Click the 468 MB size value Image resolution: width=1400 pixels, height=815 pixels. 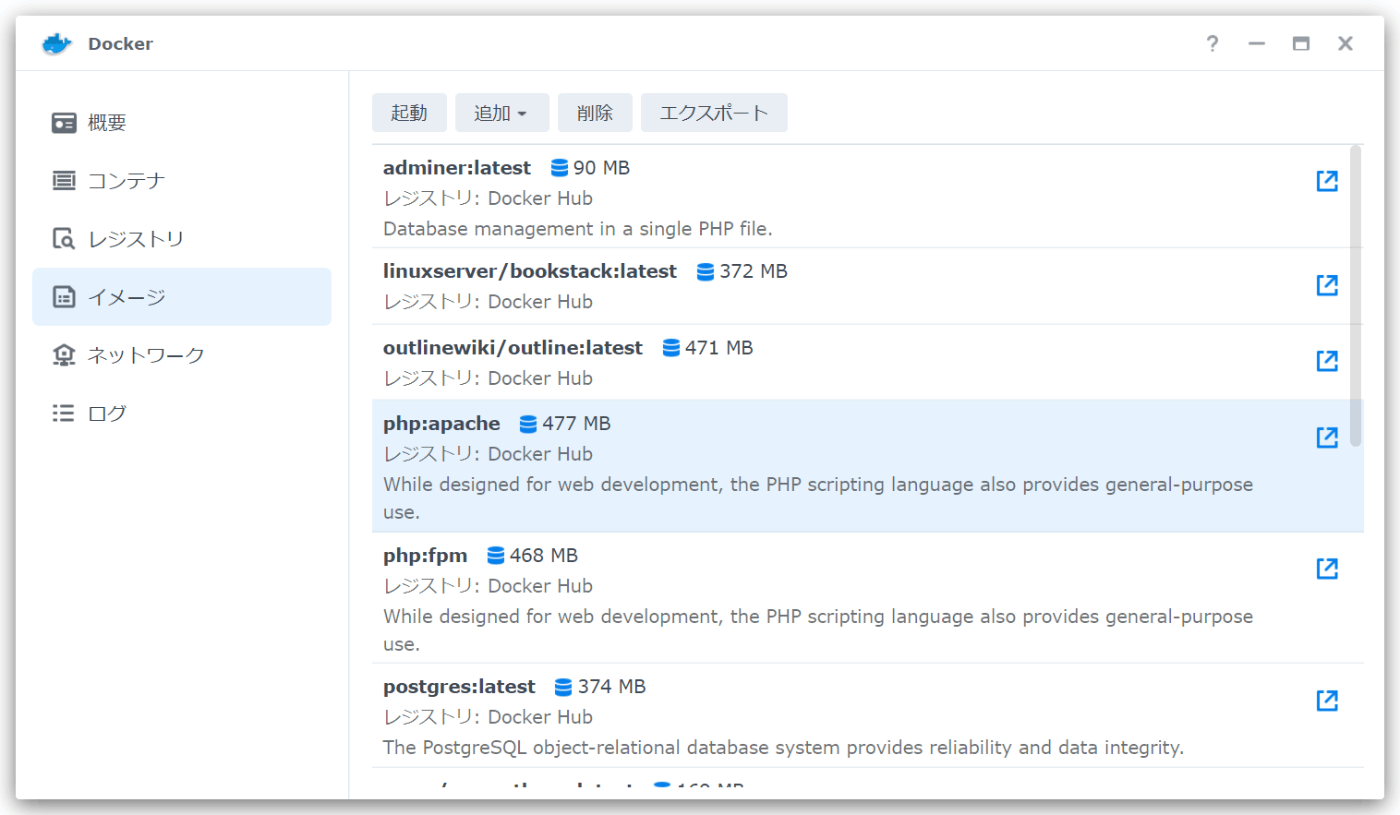[x=544, y=556]
